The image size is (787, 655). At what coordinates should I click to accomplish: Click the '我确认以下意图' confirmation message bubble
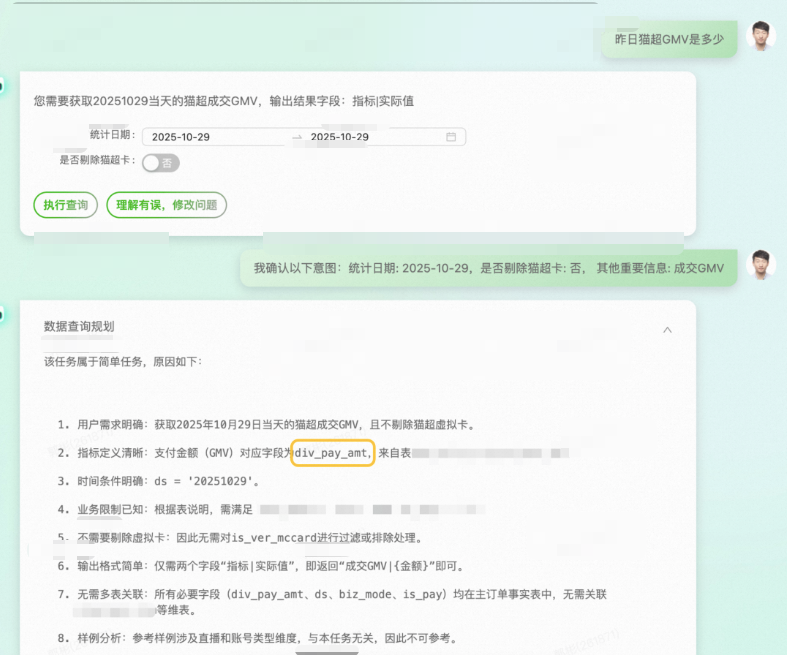point(488,268)
